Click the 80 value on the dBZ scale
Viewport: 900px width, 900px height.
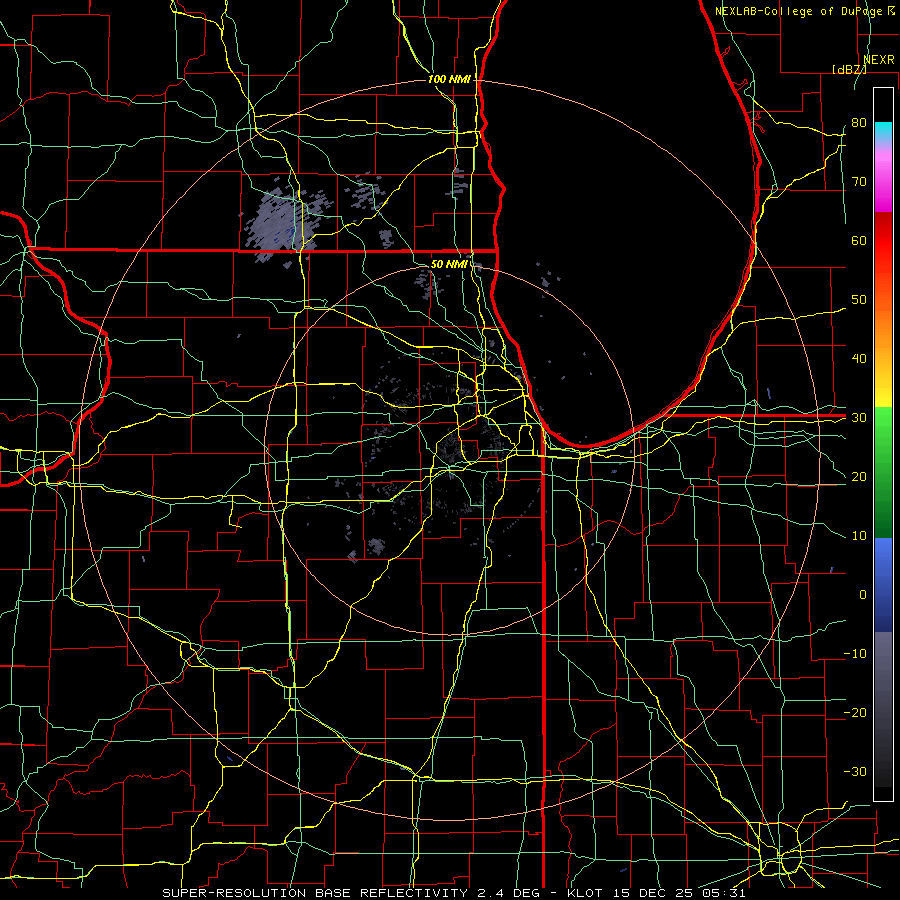(859, 123)
